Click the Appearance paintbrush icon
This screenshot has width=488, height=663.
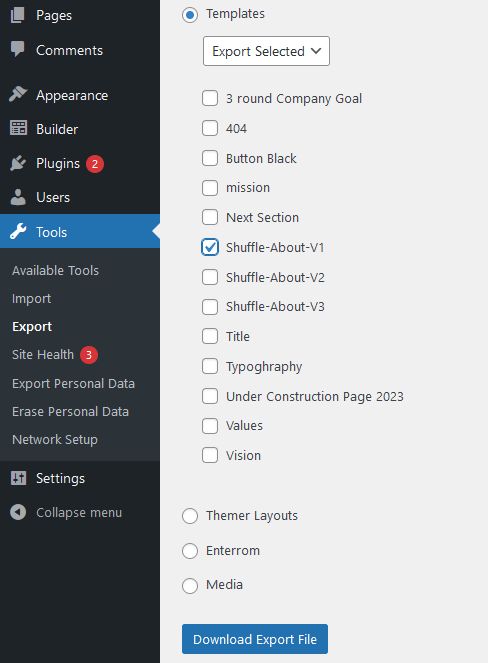point(18,94)
